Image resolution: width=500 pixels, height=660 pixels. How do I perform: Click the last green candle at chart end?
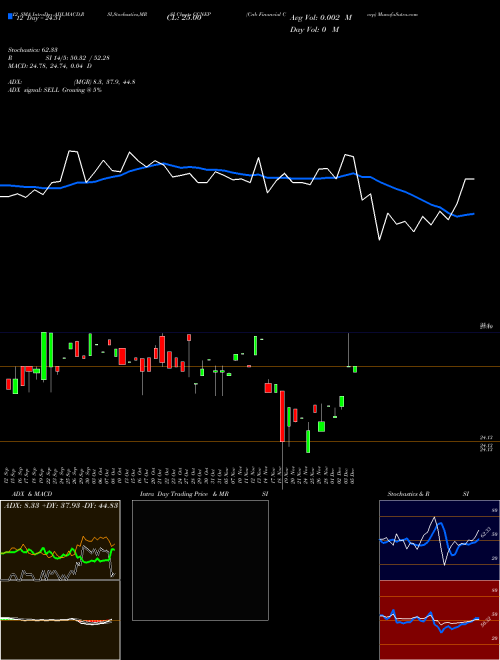[355, 369]
